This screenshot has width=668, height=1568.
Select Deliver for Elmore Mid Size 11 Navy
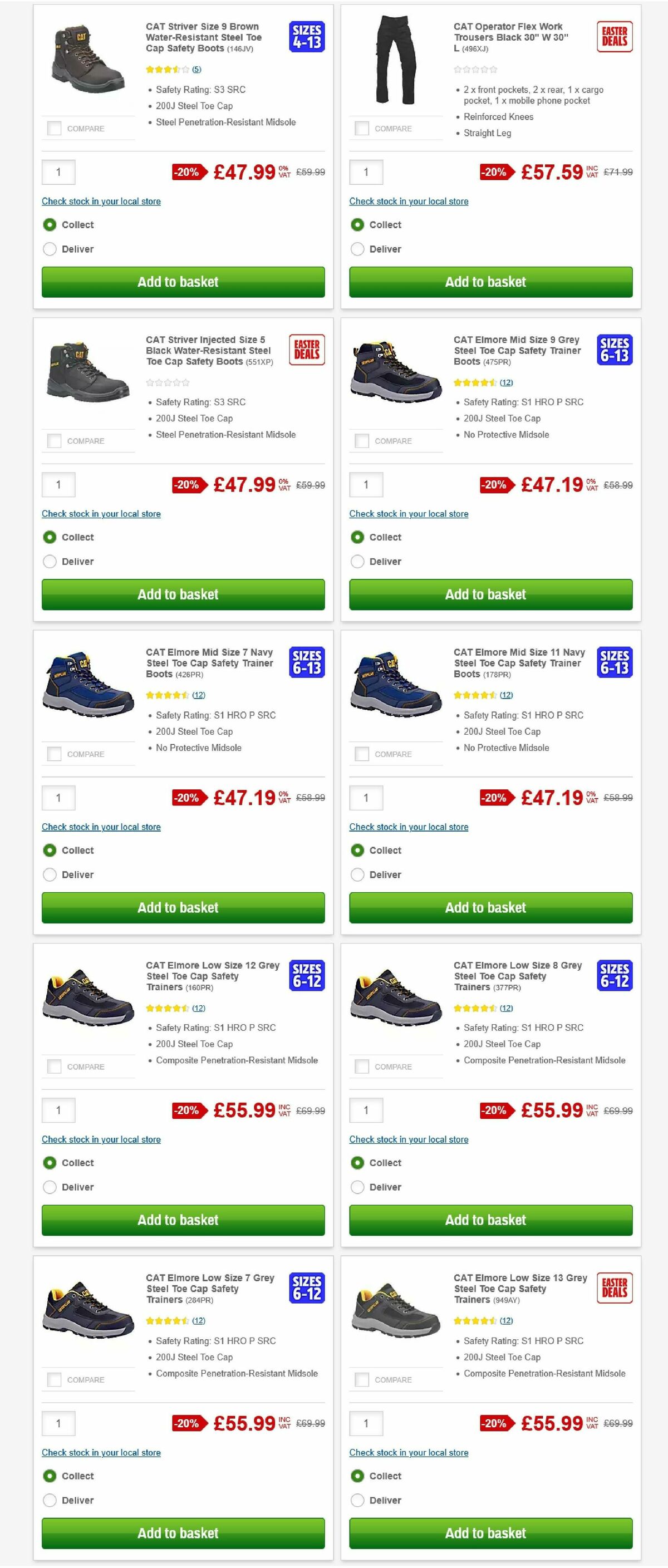357,874
